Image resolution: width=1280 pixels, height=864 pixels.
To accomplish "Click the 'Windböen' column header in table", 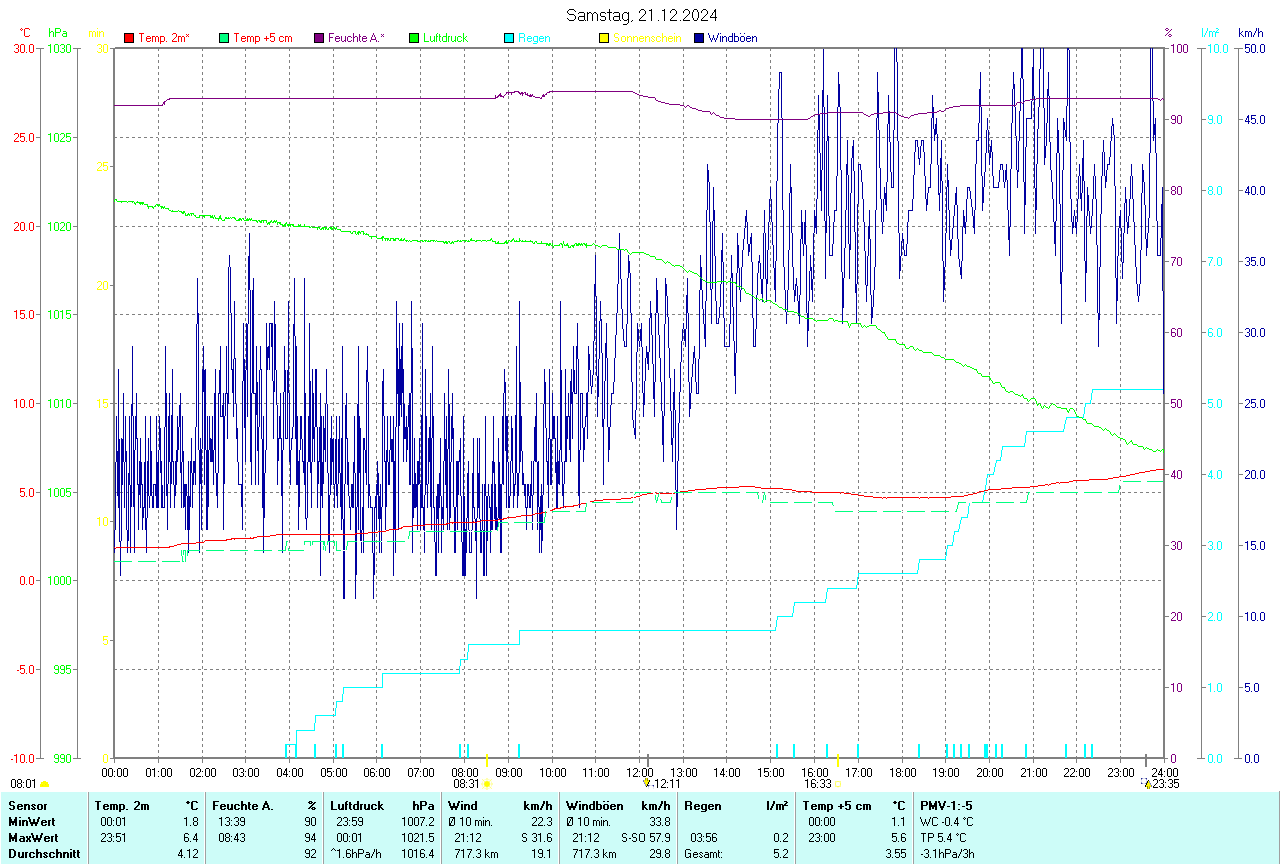I will tap(594, 806).
